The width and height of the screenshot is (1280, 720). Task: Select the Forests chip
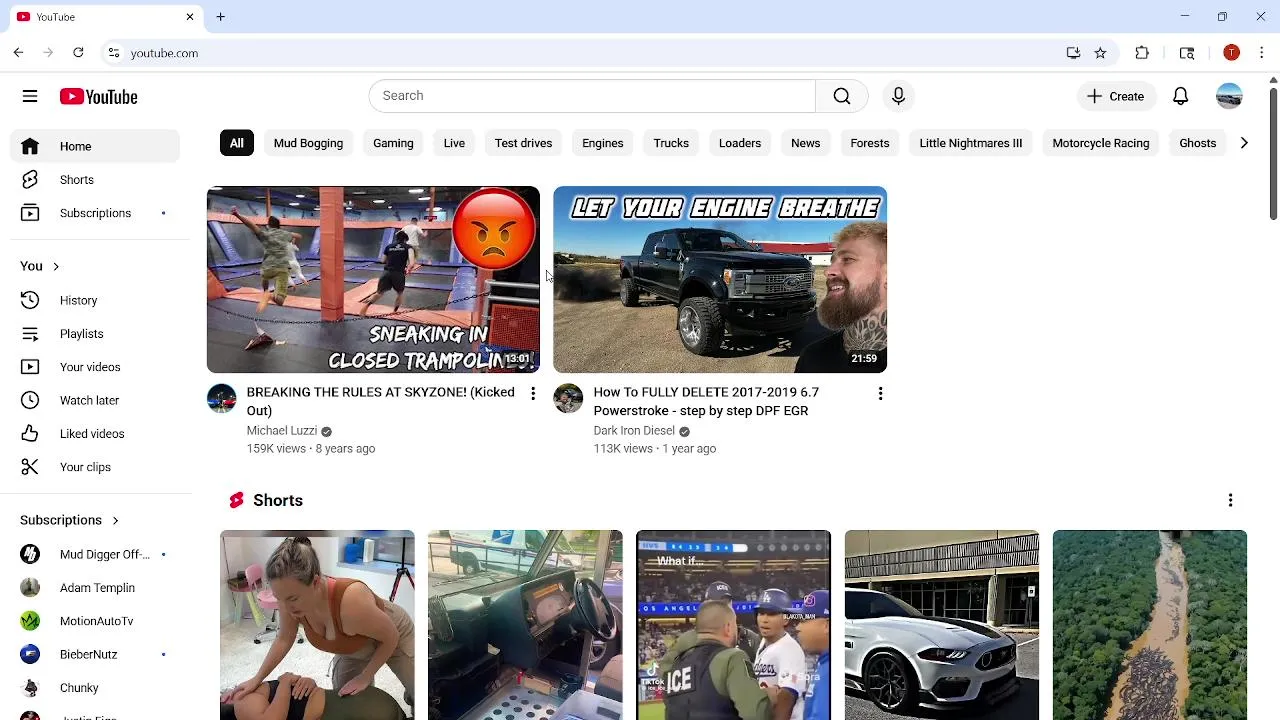[870, 143]
